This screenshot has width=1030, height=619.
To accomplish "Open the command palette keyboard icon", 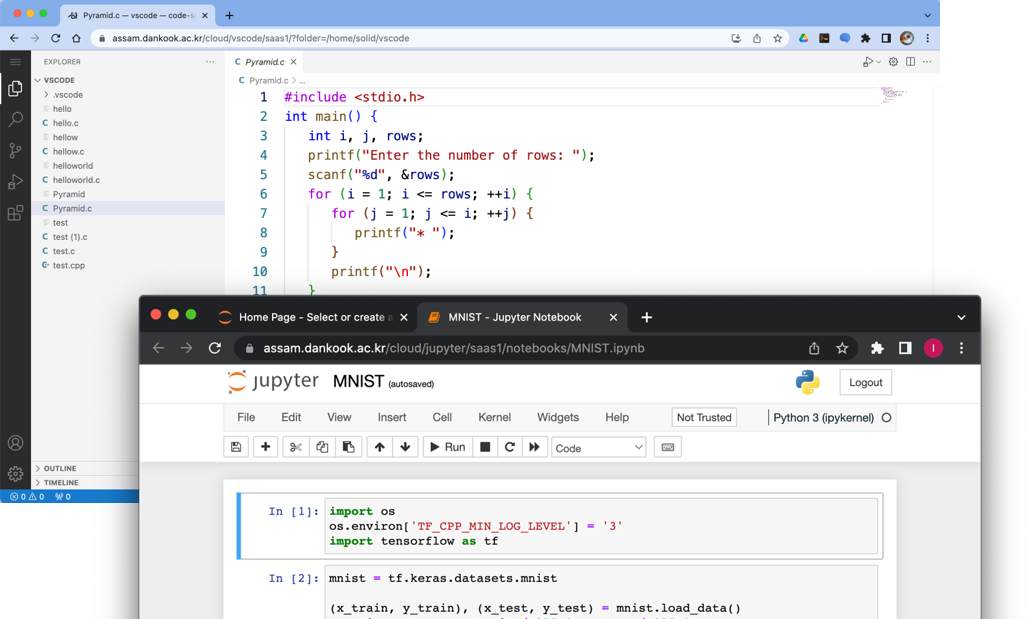I will 667,447.
